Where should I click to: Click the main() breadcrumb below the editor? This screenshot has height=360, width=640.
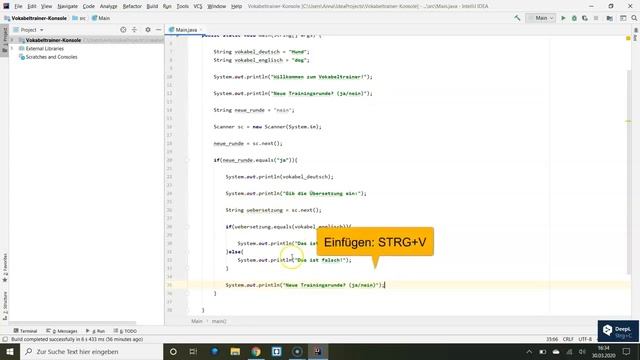219,321
